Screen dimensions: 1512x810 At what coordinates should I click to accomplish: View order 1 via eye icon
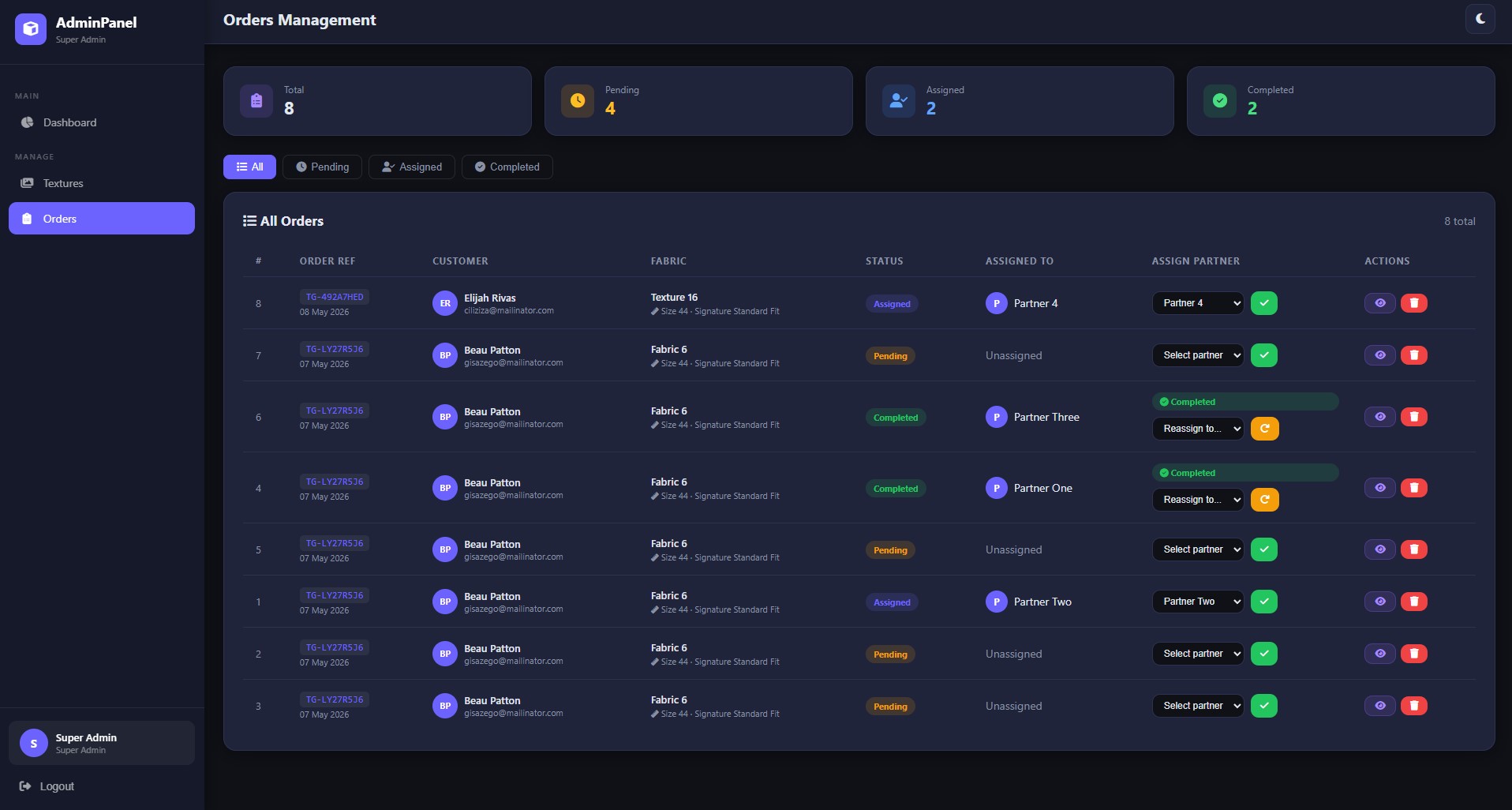(x=1380, y=602)
